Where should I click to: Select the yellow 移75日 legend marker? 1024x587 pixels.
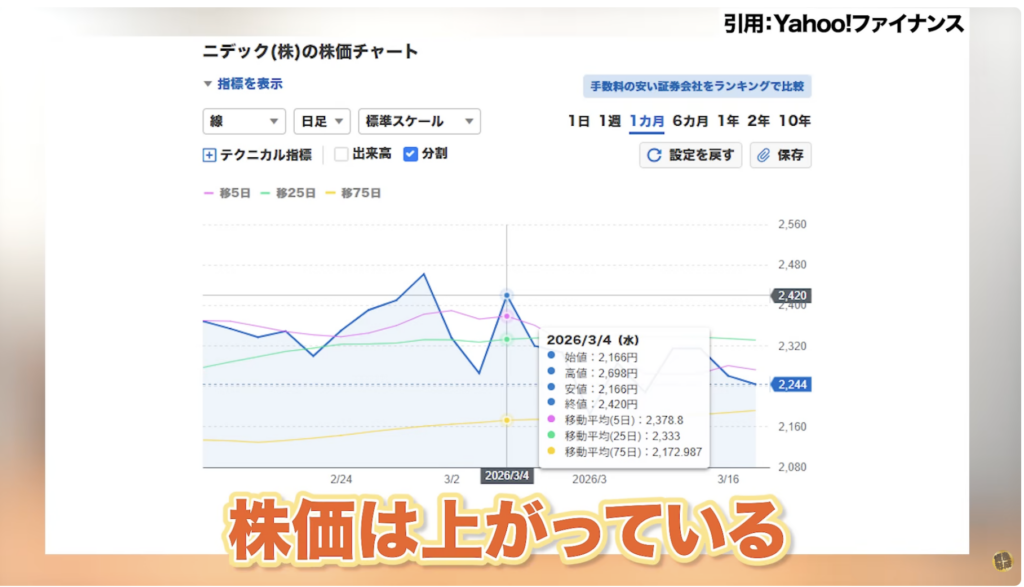pos(330,191)
